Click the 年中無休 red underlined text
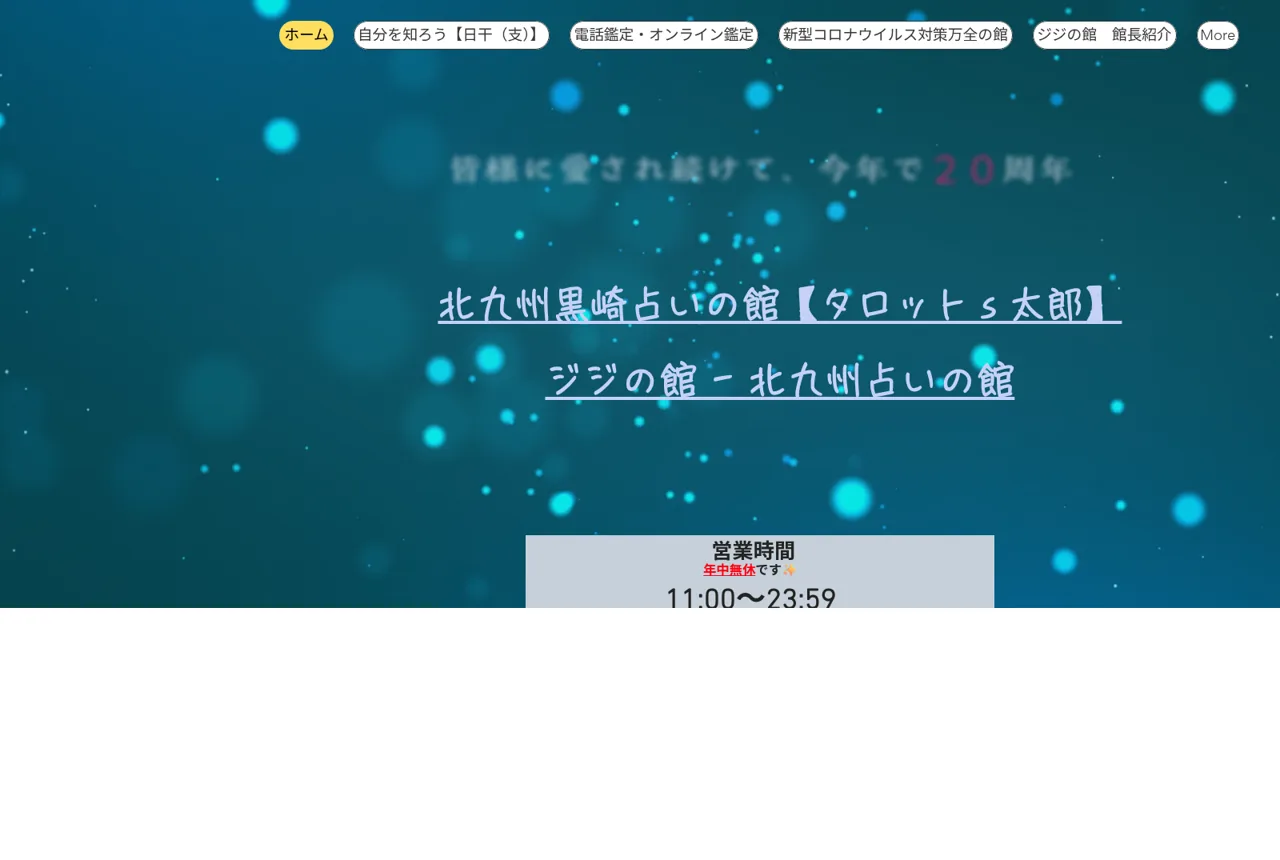1280x860 pixels. coord(729,570)
